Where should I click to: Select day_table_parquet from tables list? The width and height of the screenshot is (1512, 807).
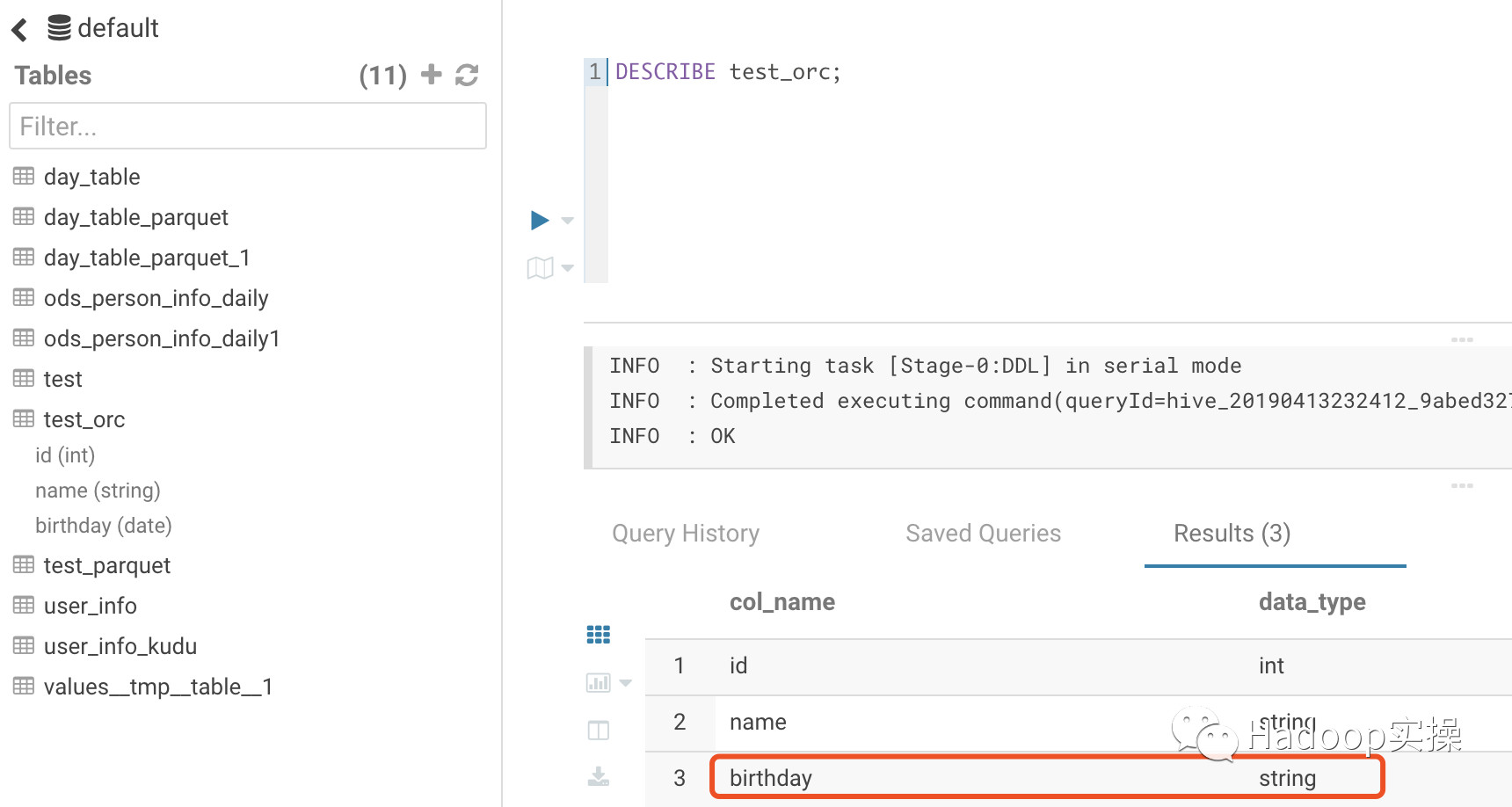(136, 216)
